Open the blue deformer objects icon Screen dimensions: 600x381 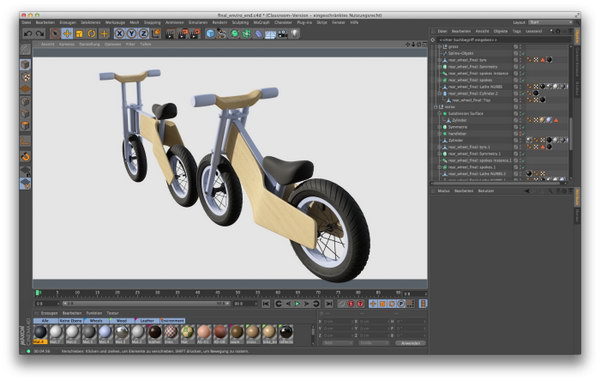[259, 34]
